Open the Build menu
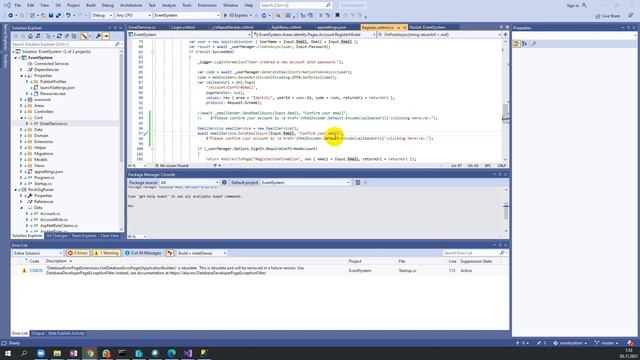This screenshot has height=360, width=640. click(x=91, y=5)
